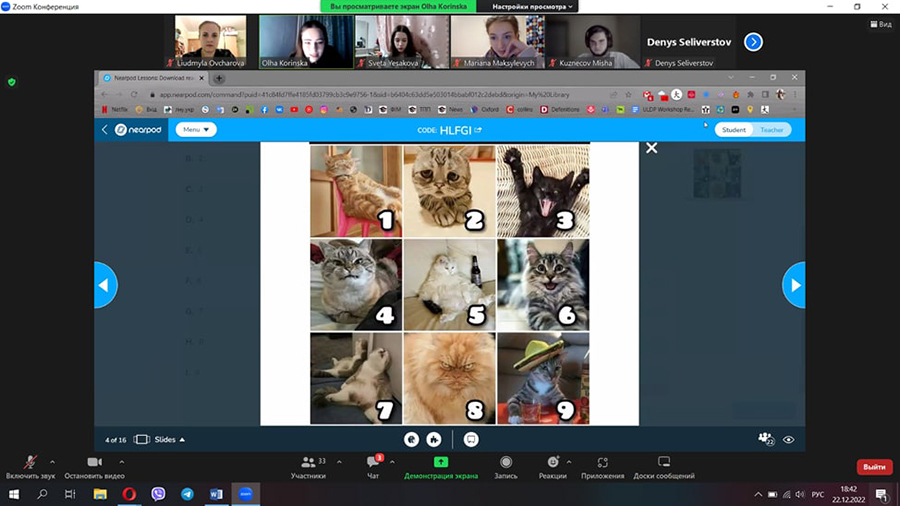This screenshot has height=506, width=900.
Task: Select Kuznecov Misha's video thumbnail
Action: tap(592, 42)
